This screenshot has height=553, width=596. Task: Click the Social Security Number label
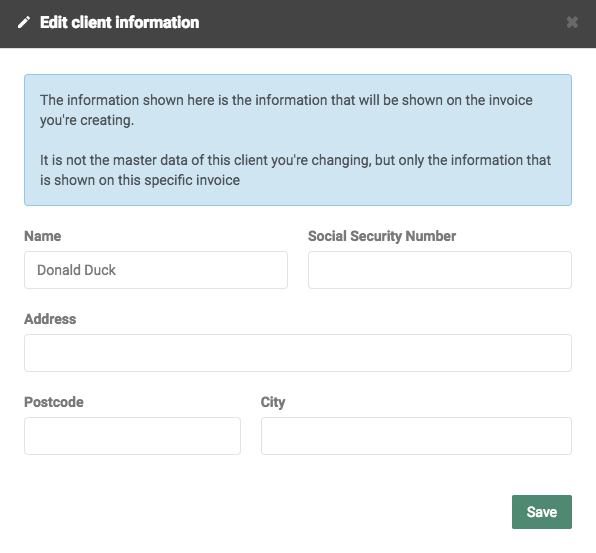click(382, 236)
